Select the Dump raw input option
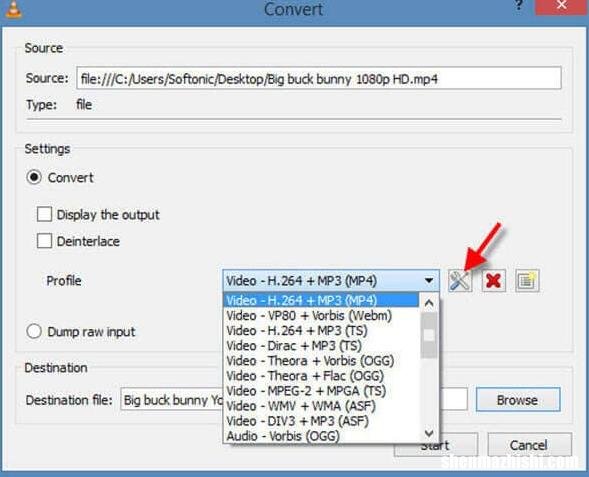This screenshot has height=477, width=589. tap(34, 332)
